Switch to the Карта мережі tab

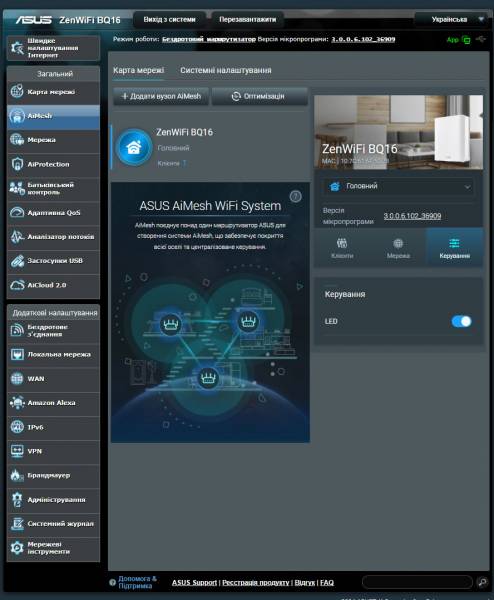pos(139,70)
